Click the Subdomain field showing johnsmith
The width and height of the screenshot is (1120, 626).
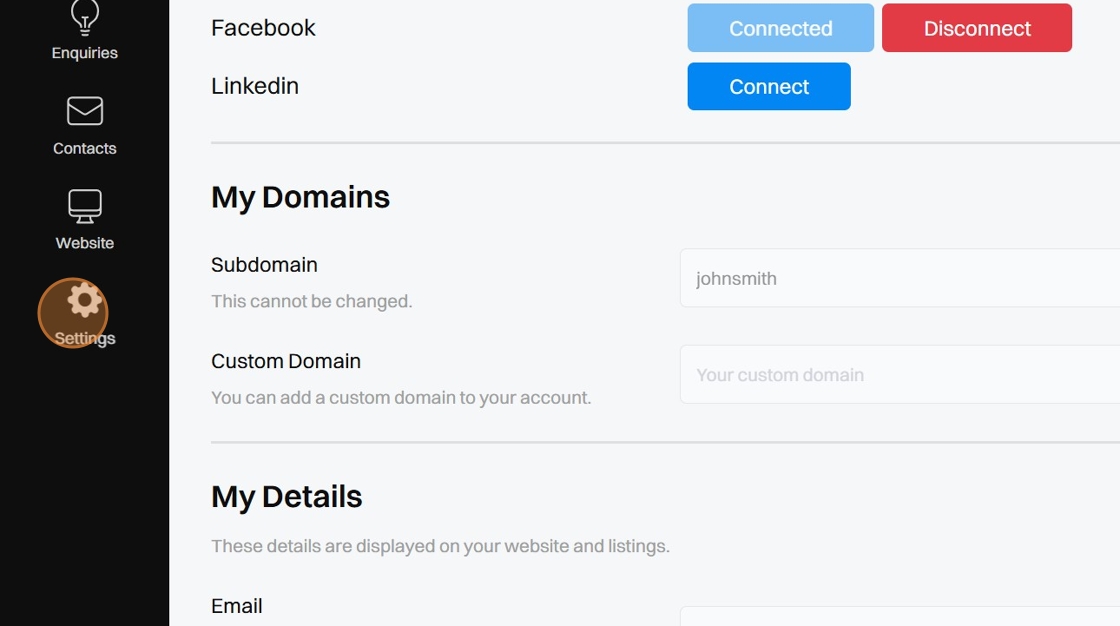pos(900,278)
